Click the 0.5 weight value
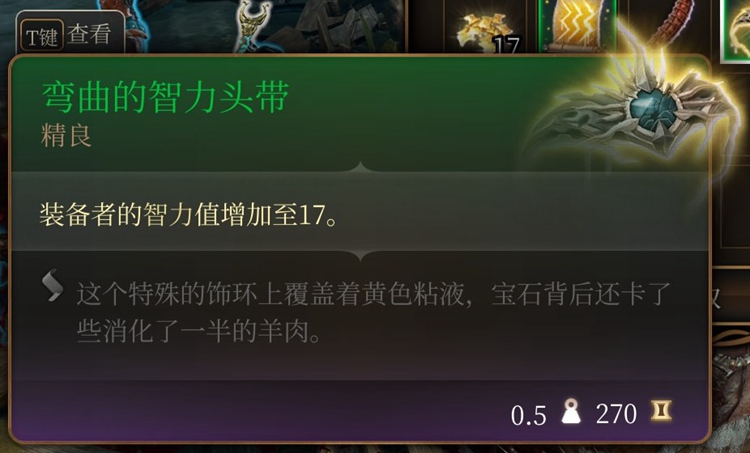 point(529,415)
